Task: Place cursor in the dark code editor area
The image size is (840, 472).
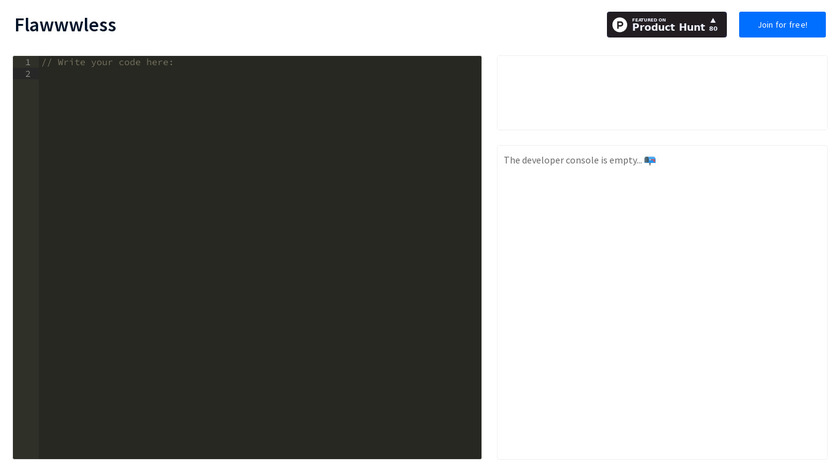Action: pyautogui.click(x=247, y=257)
